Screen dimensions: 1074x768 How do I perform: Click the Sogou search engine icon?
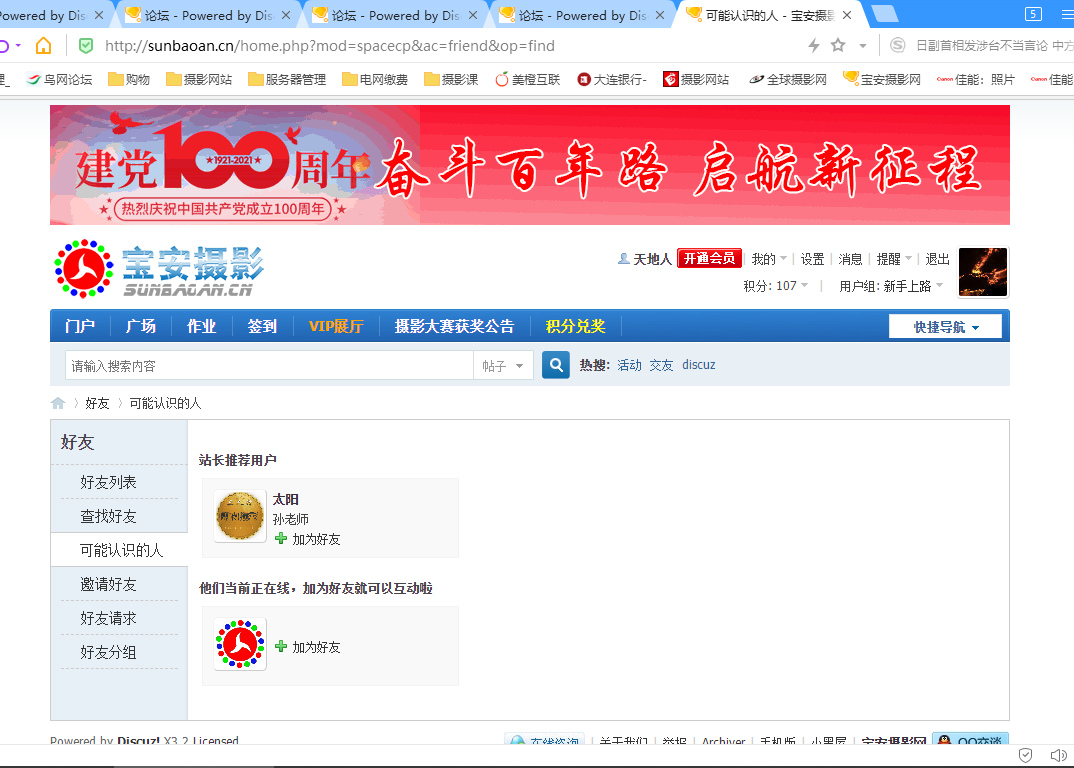pyautogui.click(x=897, y=45)
